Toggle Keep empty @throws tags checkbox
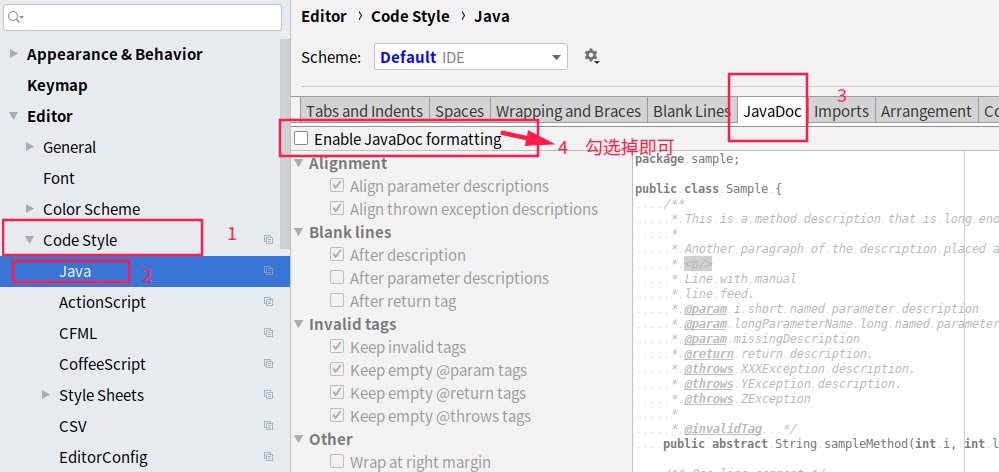Screen dimensions: 999x472 tap(337, 416)
